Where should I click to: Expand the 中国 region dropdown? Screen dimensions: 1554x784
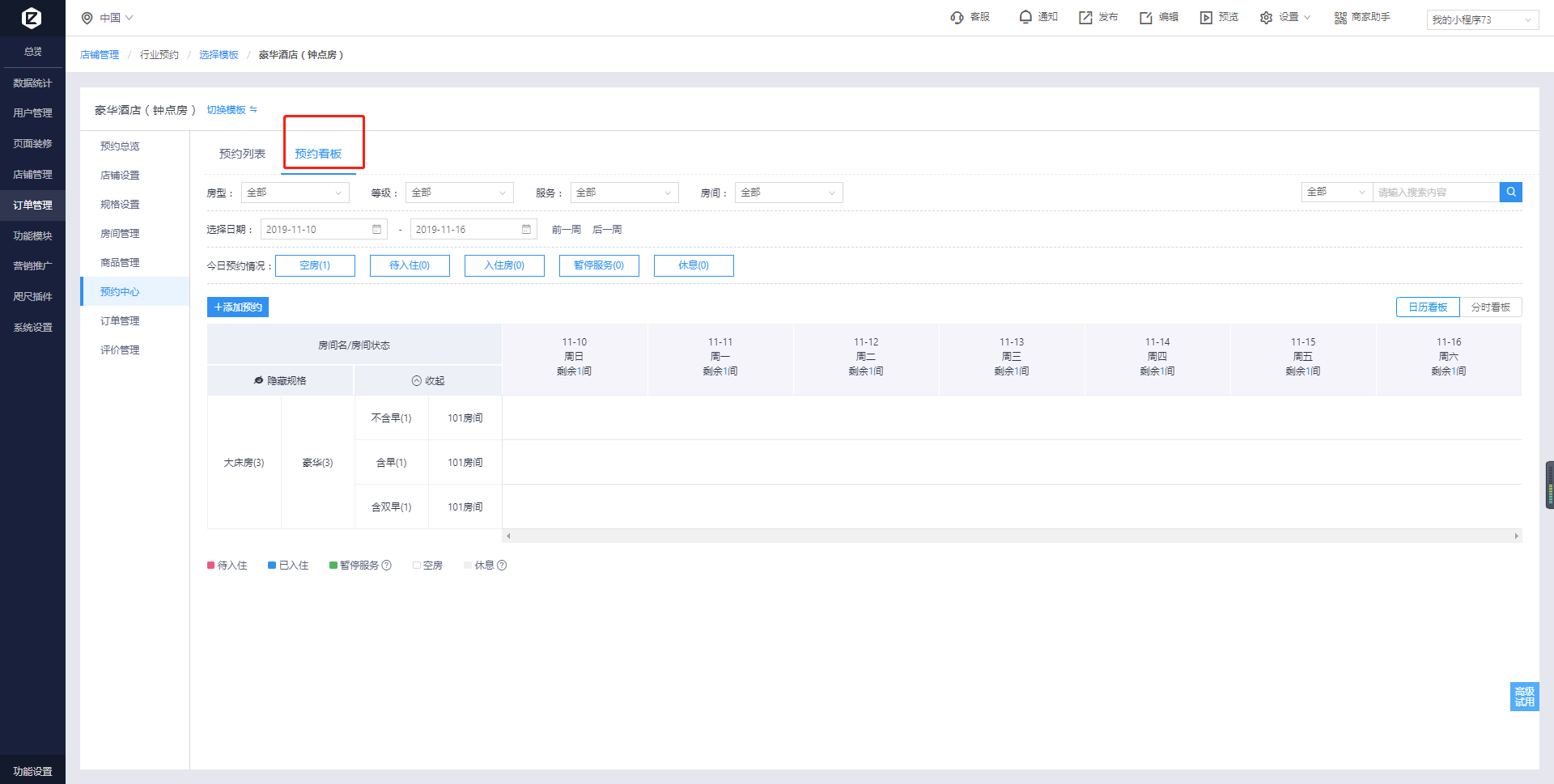tap(117, 18)
